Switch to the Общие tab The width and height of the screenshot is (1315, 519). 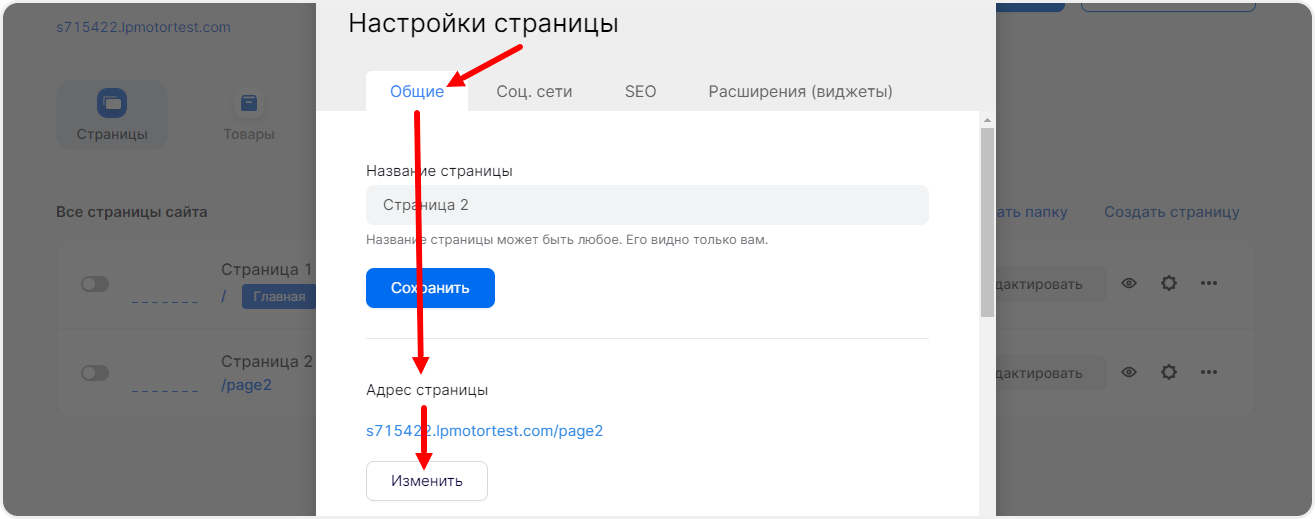click(416, 92)
